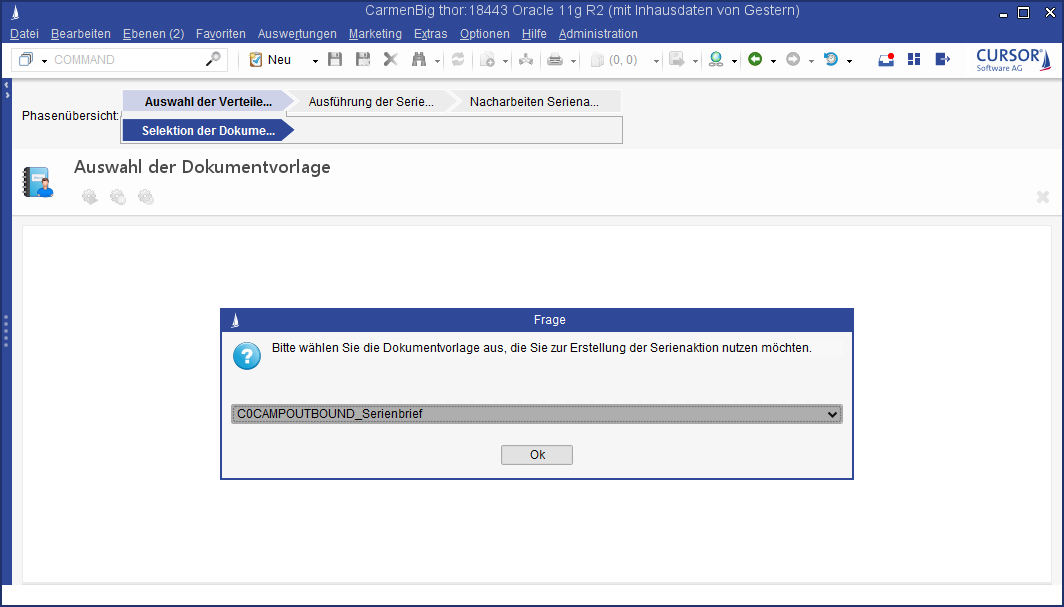
Task: Open the dropdown arrow next to Neu
Action: point(315,61)
